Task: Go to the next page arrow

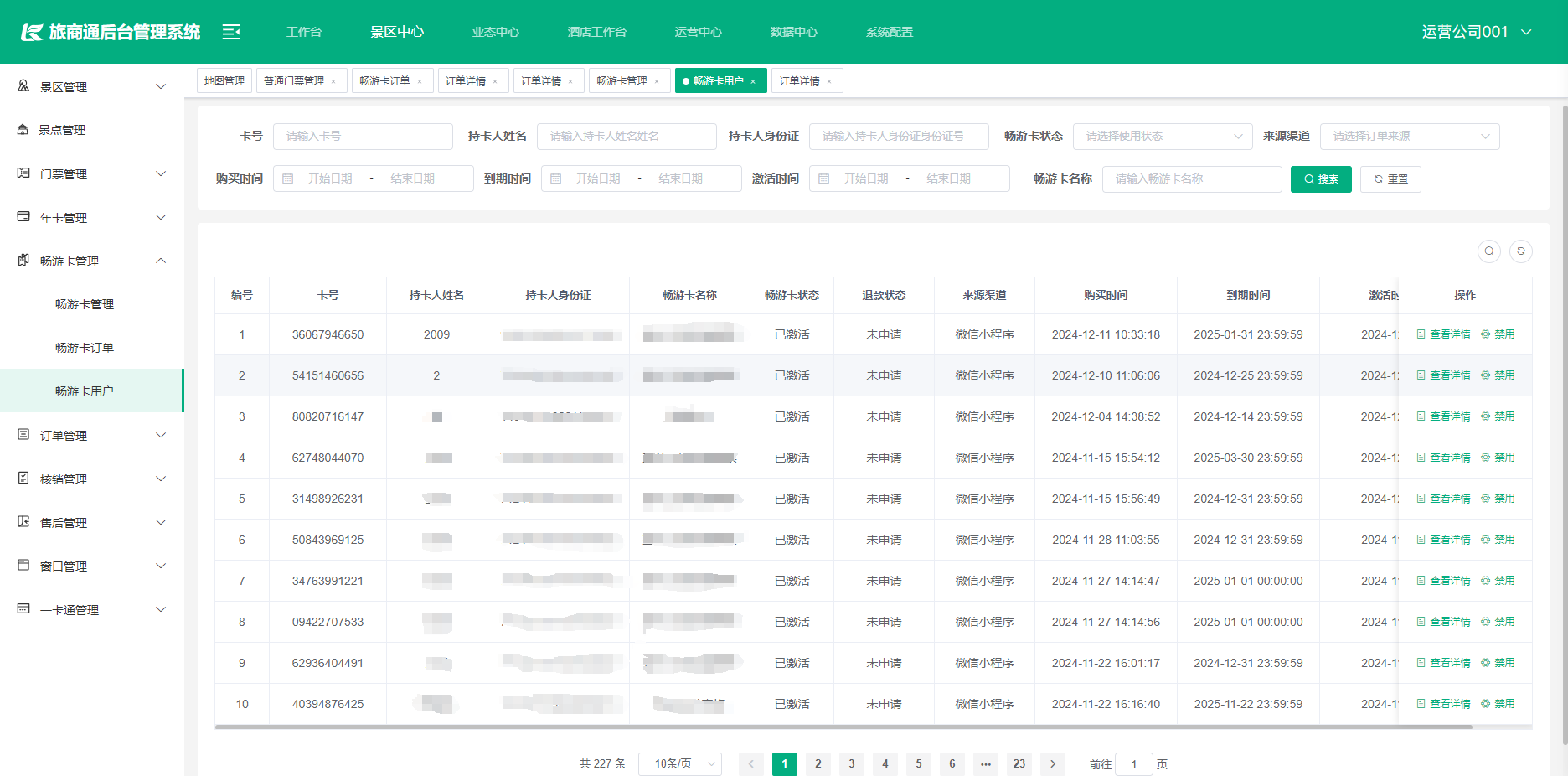Action: tap(1053, 763)
